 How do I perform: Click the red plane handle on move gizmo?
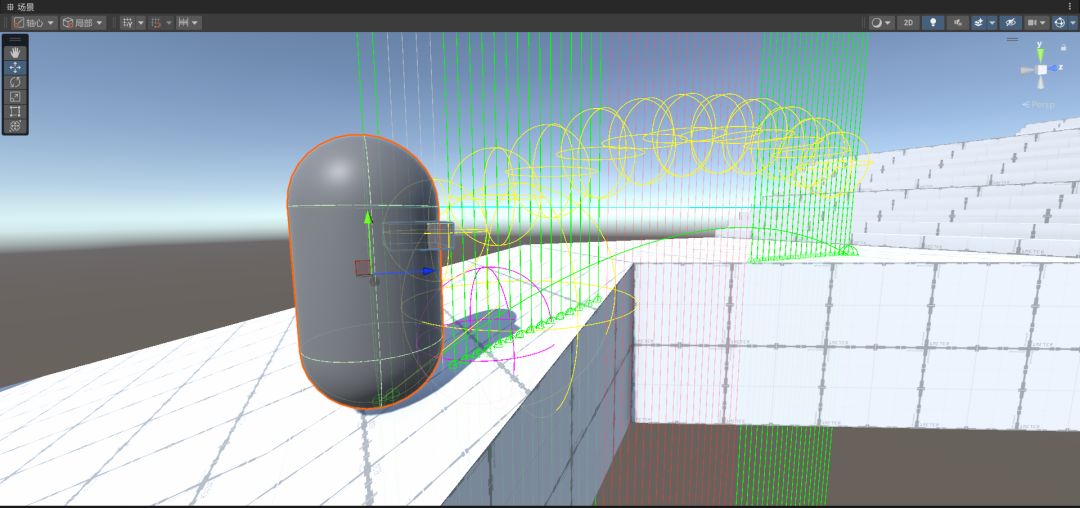click(362, 268)
